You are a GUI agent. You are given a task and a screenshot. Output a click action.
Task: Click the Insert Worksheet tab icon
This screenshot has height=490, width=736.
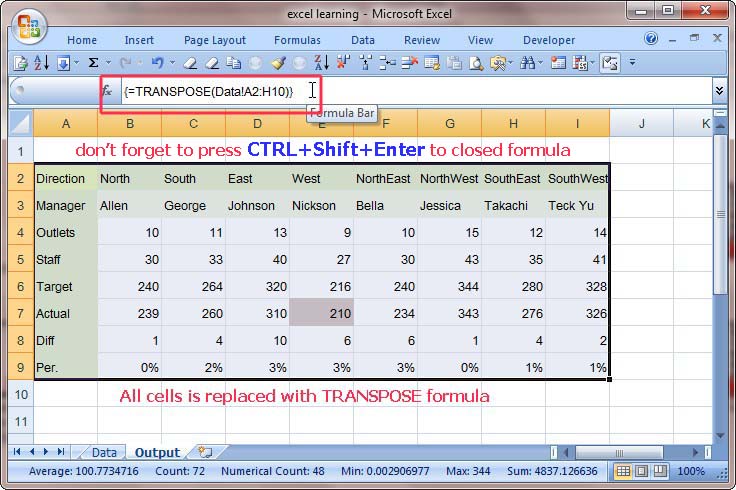pyautogui.click(x=205, y=452)
